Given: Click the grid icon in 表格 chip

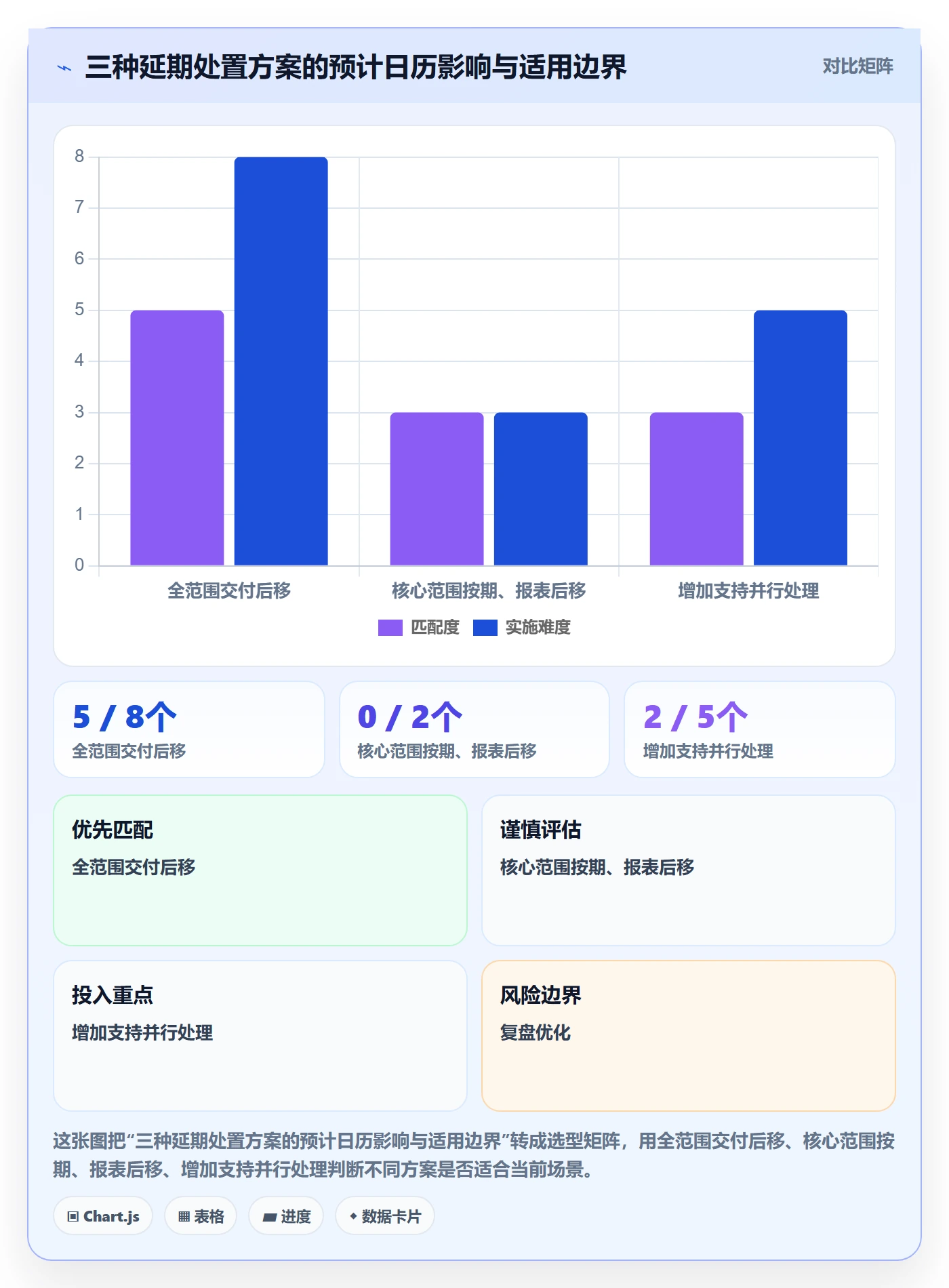Looking at the screenshot, I should (x=184, y=1217).
